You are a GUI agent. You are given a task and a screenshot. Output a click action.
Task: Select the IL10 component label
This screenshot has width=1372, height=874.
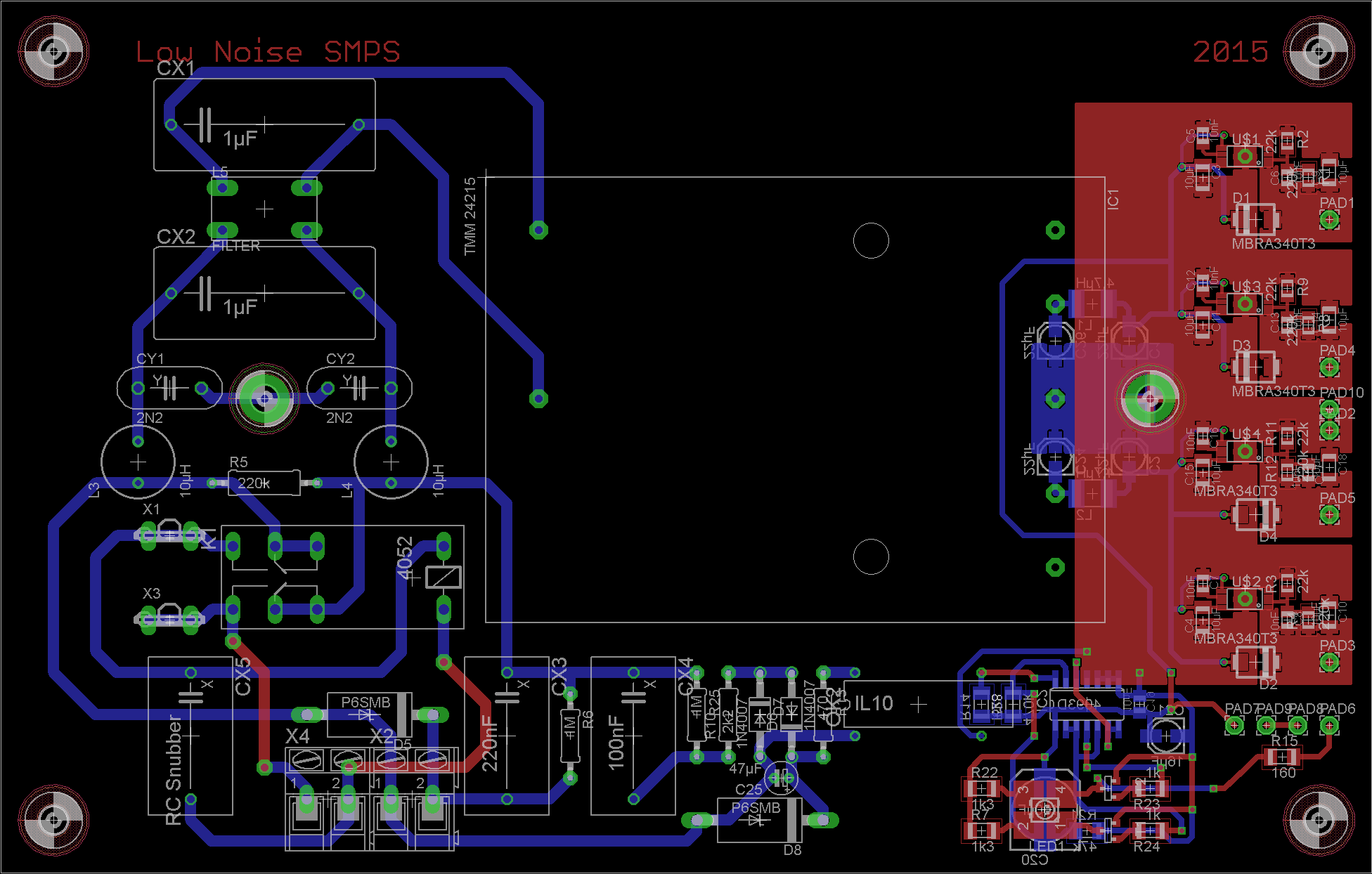pyautogui.click(x=874, y=703)
